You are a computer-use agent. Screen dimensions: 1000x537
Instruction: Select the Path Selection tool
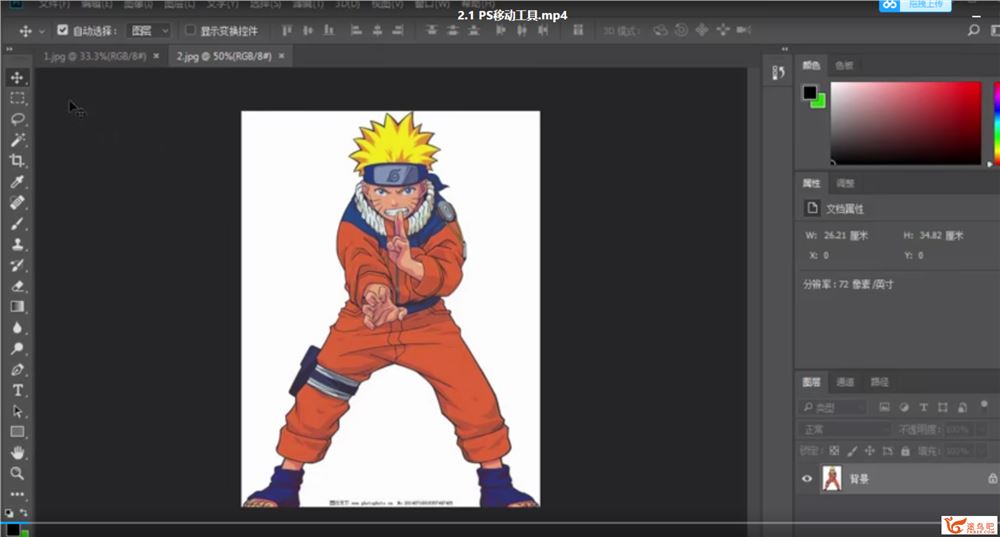point(17,411)
